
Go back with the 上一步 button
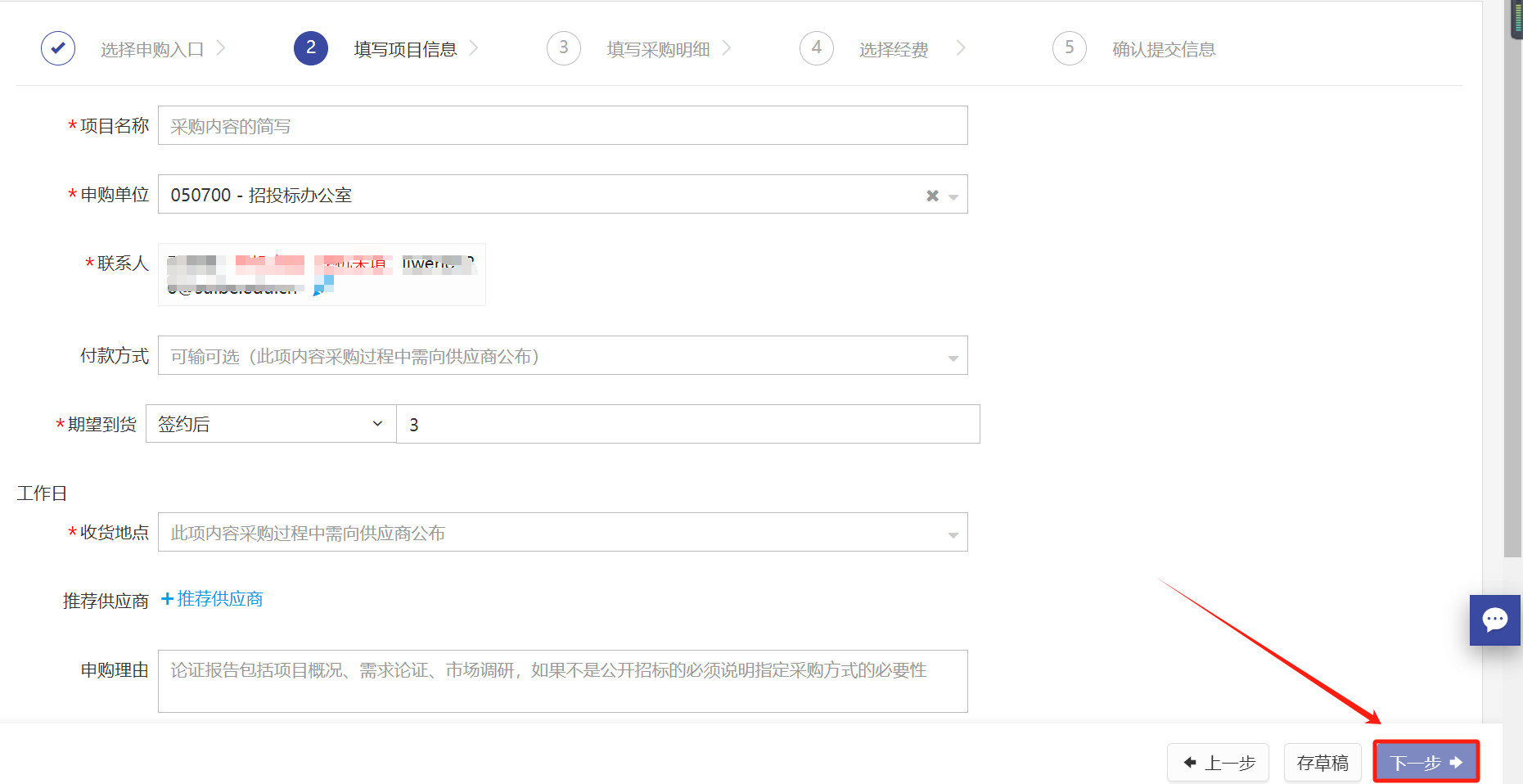(1219, 763)
